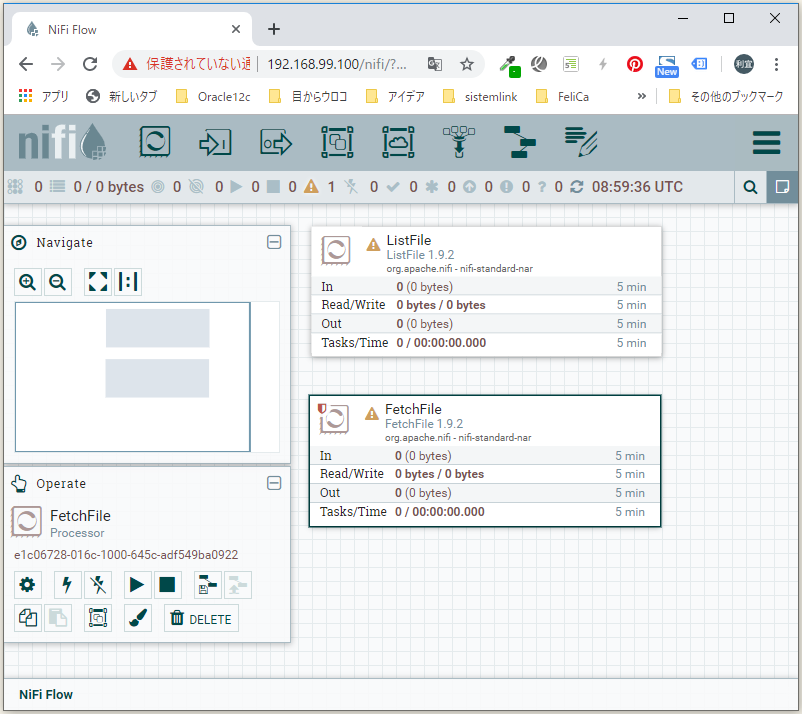Click the ListFile warning triangle
The image size is (802, 714).
[x=373, y=244]
